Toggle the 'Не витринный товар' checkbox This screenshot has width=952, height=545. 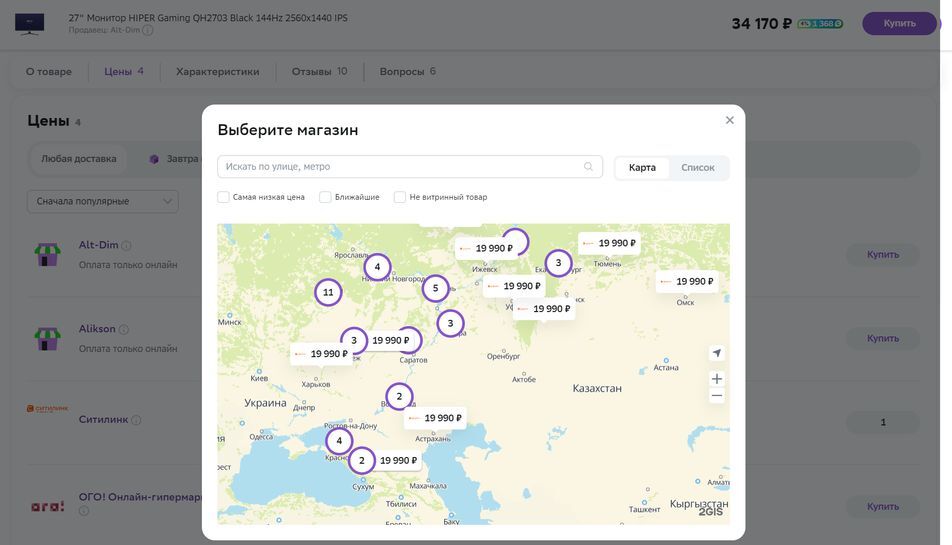tap(400, 197)
